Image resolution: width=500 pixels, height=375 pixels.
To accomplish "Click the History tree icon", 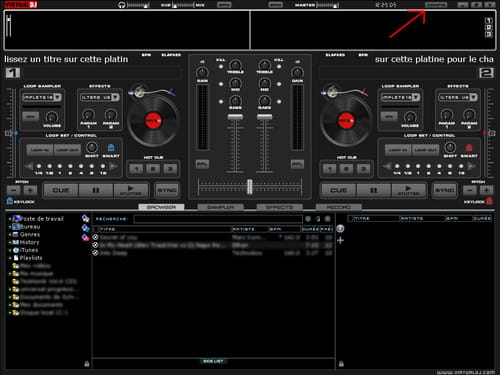I will pyautogui.click(x=16, y=242).
